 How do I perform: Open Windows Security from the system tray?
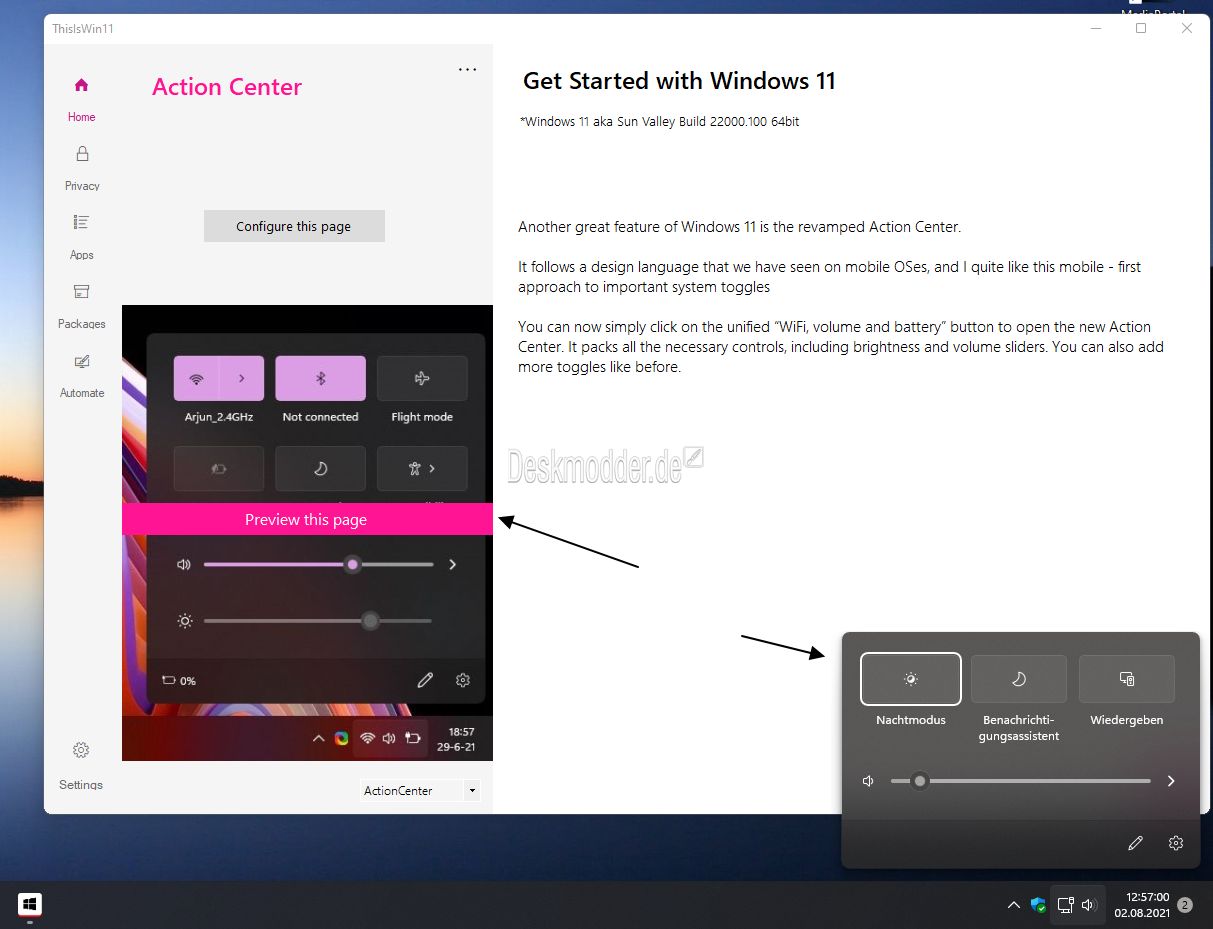point(1038,905)
